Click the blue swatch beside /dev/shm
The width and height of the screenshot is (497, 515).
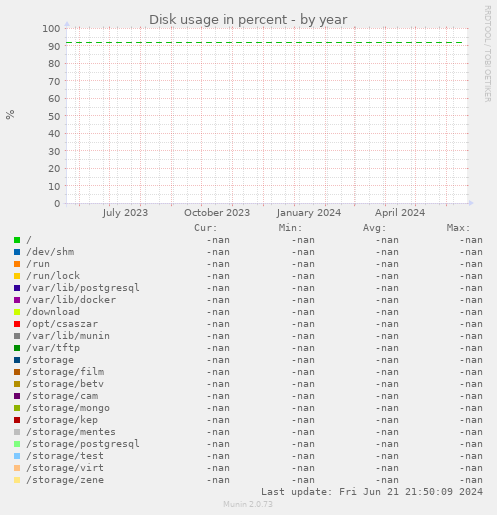click(x=17, y=252)
